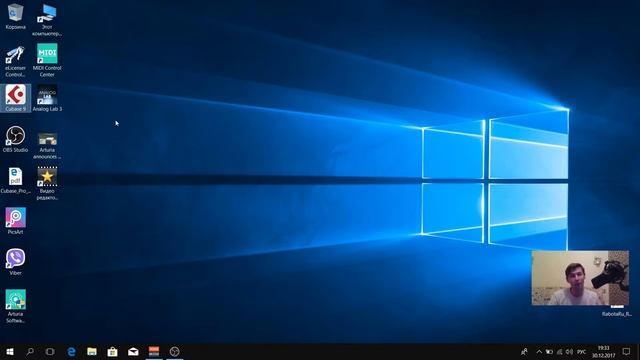Open the People icon in system tray

point(524,351)
